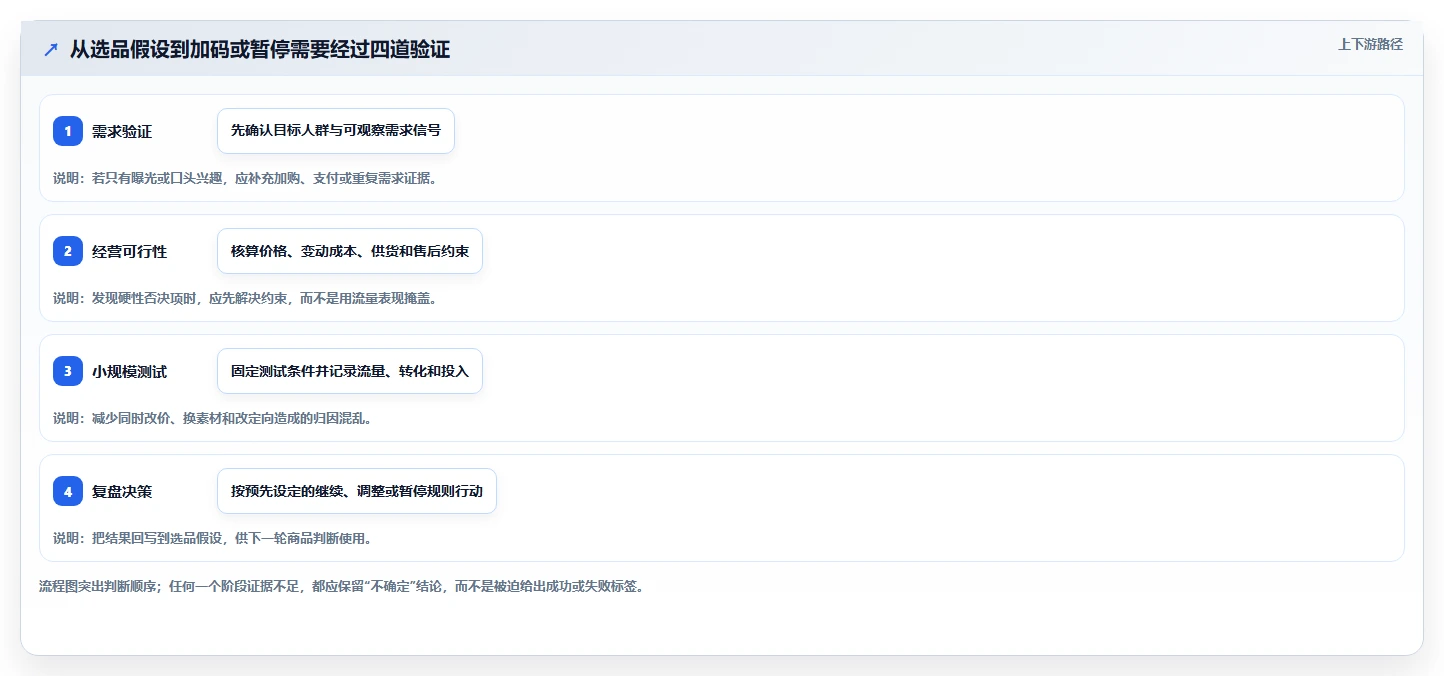Click the note starting 说明：把结果回写到选品假设

213,538
